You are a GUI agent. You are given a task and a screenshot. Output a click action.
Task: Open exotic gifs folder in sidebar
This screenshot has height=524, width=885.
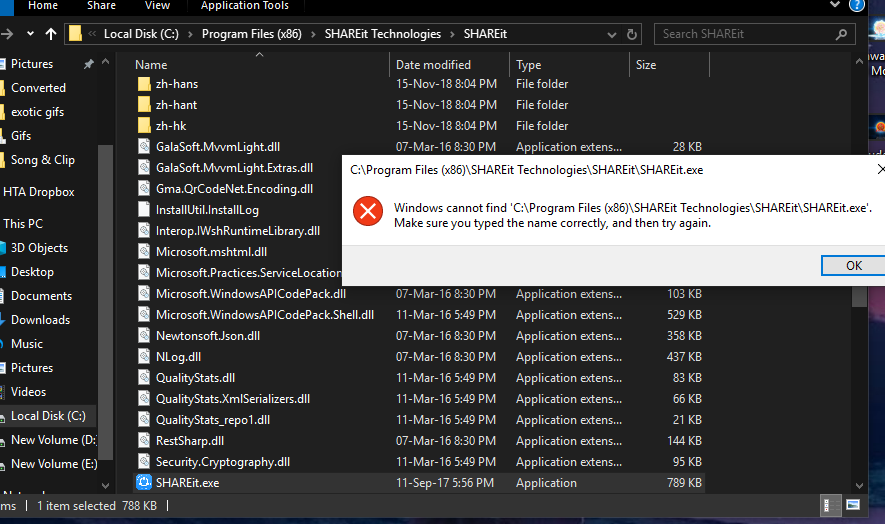(37, 112)
